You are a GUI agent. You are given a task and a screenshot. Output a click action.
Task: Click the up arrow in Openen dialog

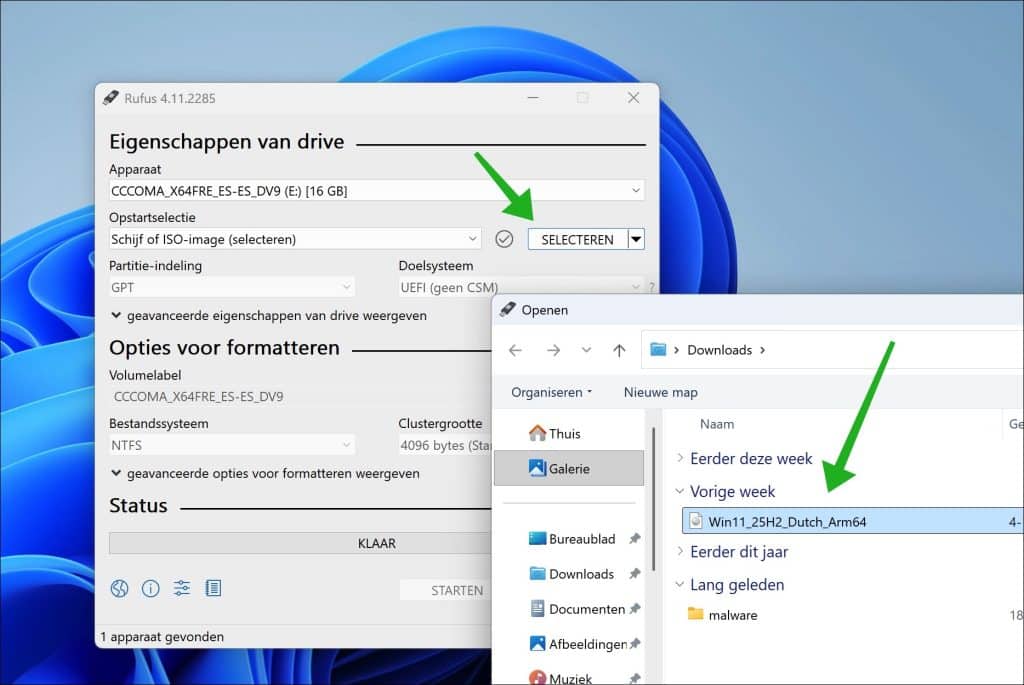click(619, 350)
